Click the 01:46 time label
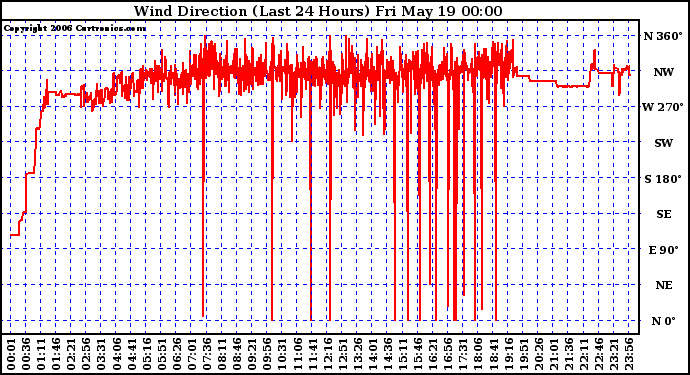This screenshot has width=690, height=375. tap(56, 354)
